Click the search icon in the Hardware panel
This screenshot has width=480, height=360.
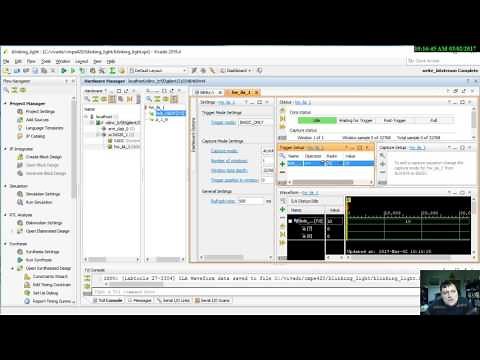87,99
